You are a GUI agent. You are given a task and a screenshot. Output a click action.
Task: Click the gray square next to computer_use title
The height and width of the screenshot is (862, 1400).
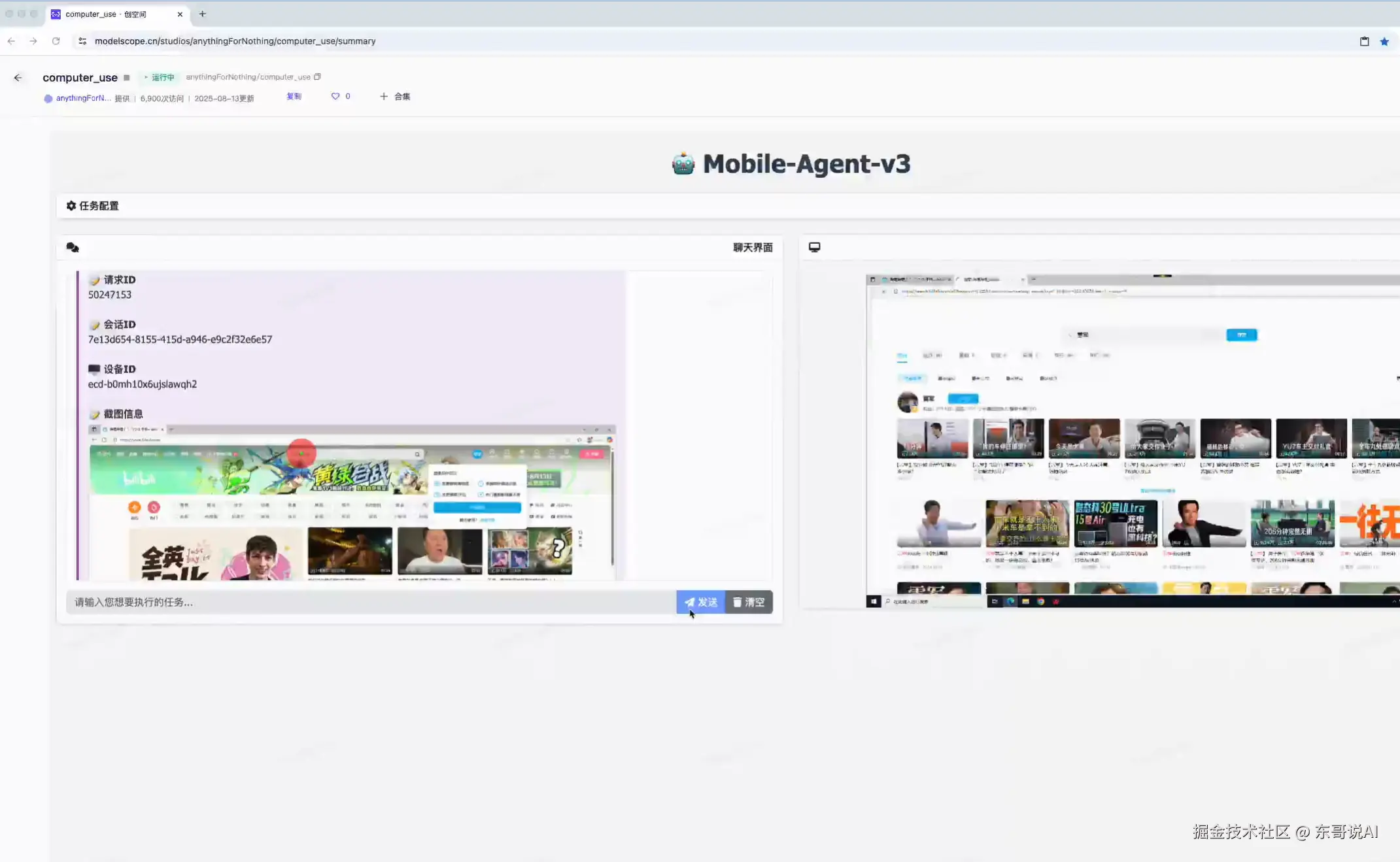(x=127, y=78)
